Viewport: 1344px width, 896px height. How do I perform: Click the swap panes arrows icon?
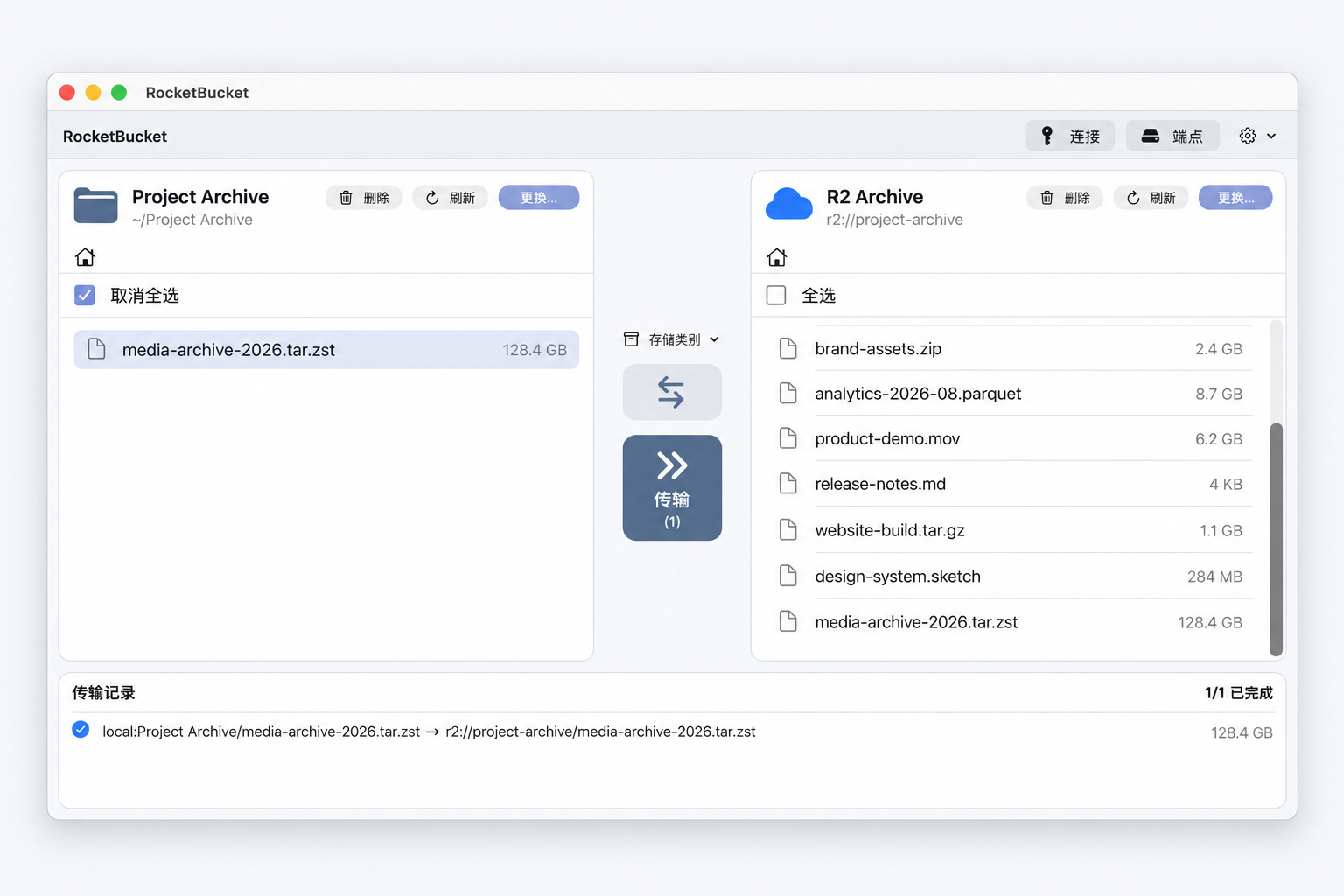coord(672,392)
